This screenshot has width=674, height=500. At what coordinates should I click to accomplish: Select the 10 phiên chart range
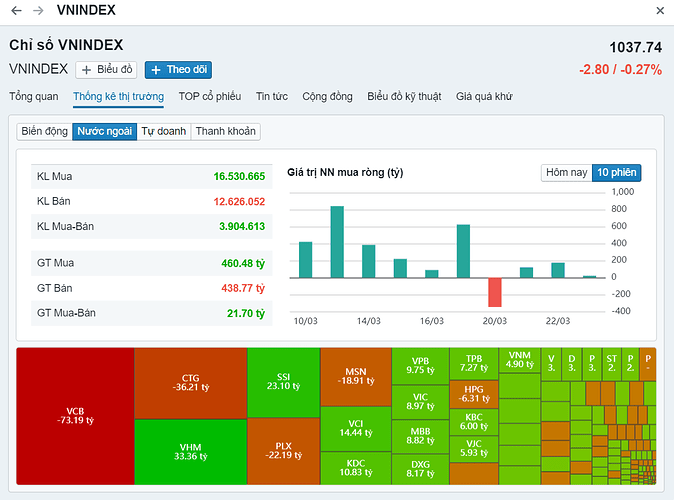tap(617, 172)
